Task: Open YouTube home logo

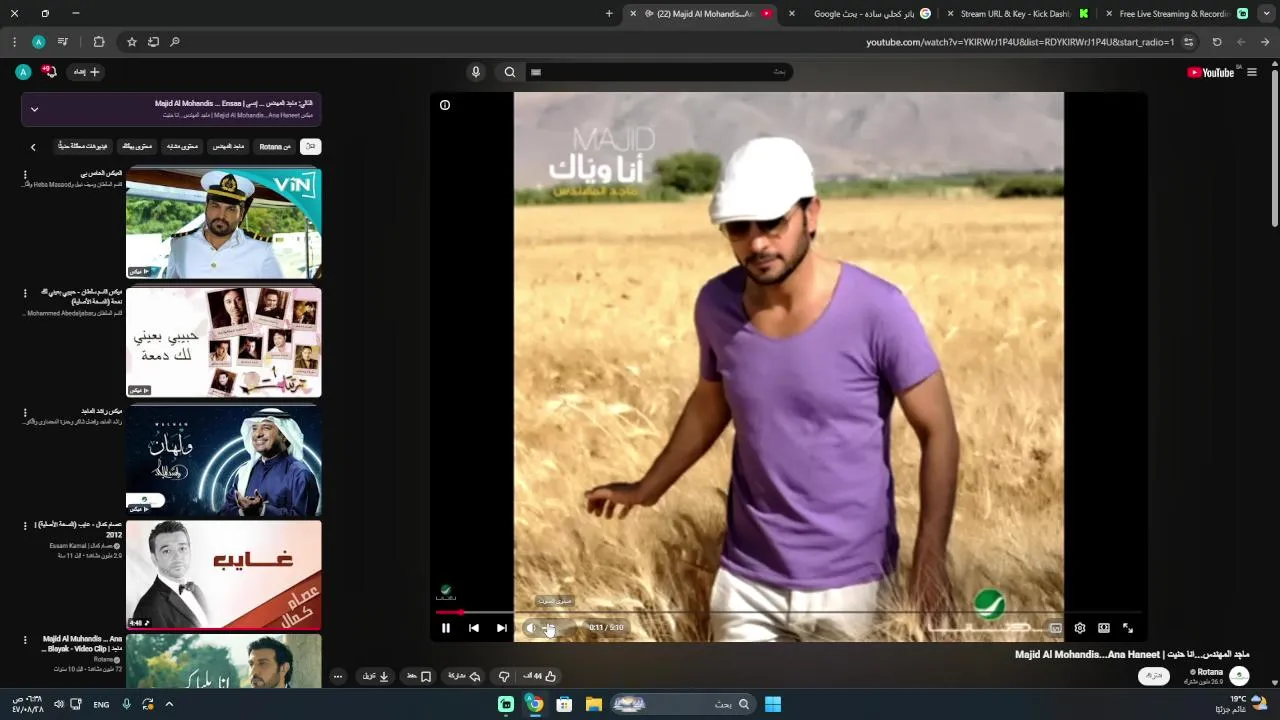Action: pyautogui.click(x=1211, y=72)
